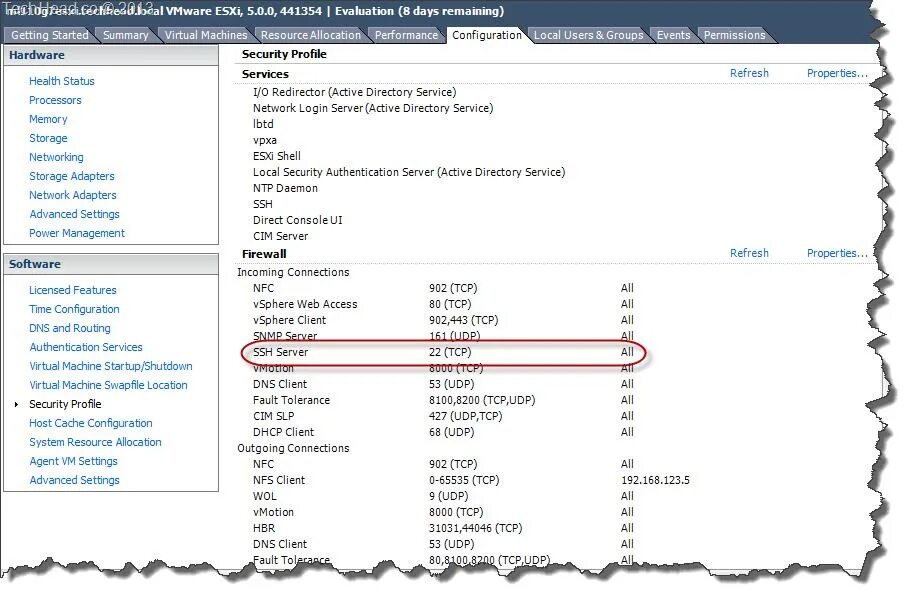Select Security Profile in Software panel
The image size is (913, 600).
click(x=65, y=404)
